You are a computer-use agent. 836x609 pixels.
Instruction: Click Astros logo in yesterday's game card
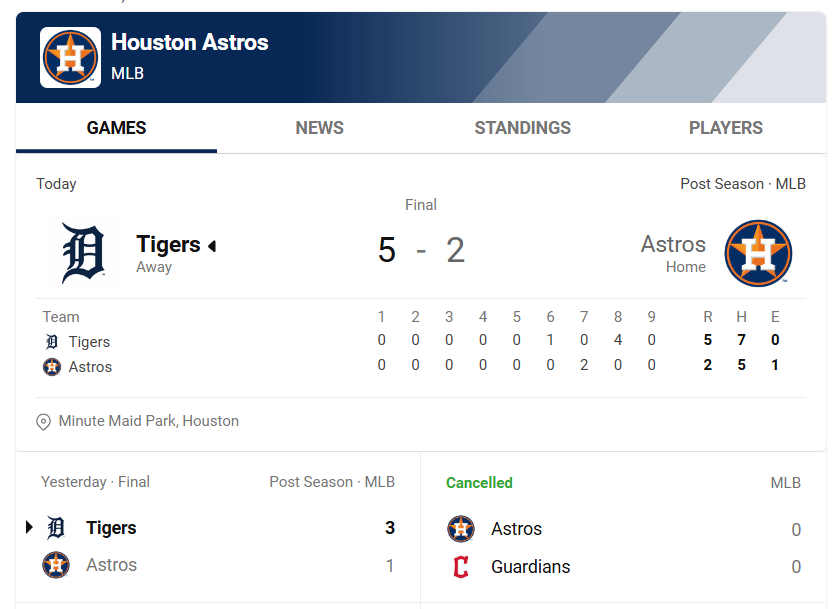pos(57,565)
